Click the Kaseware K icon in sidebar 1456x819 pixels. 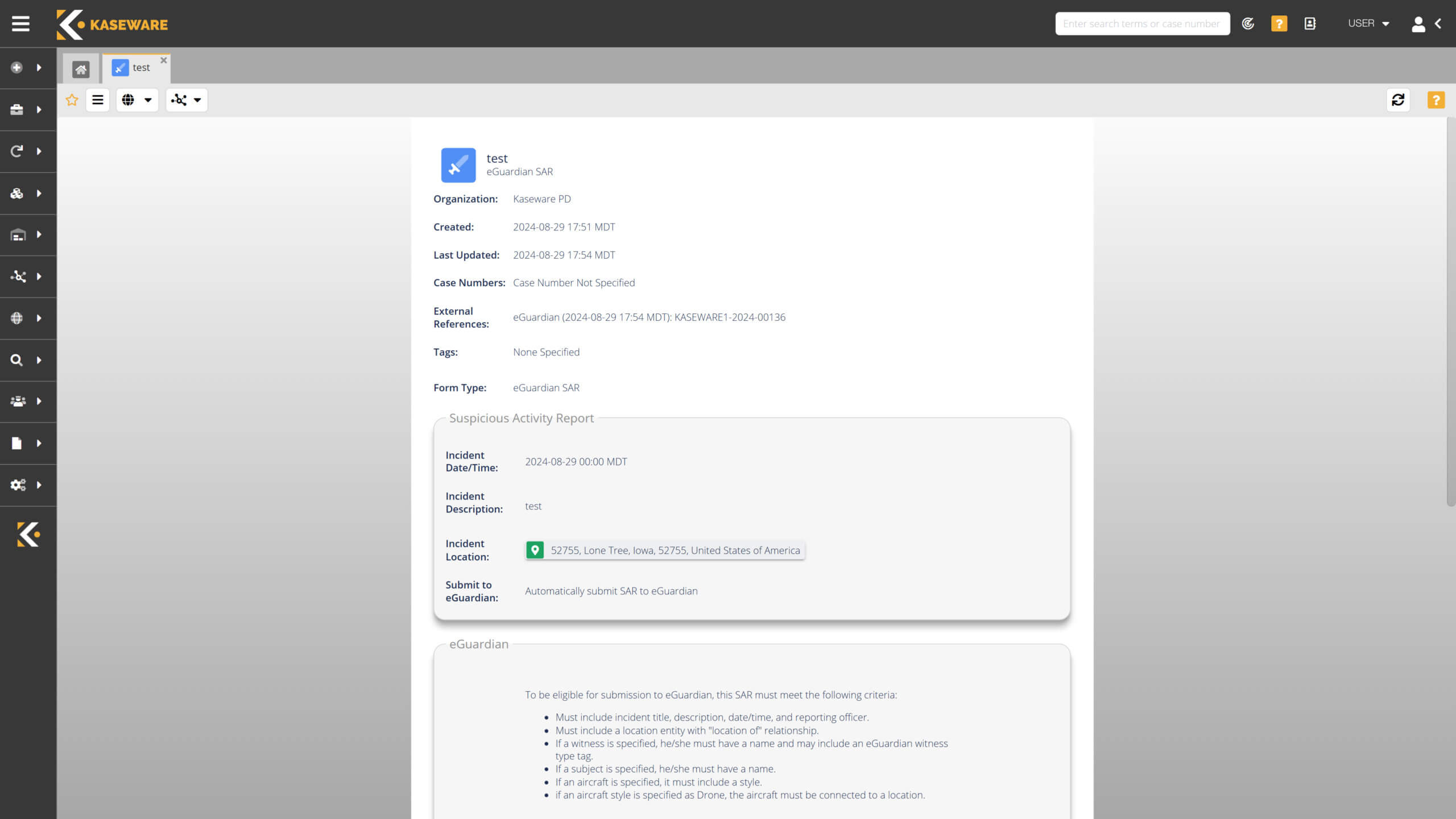(28, 535)
